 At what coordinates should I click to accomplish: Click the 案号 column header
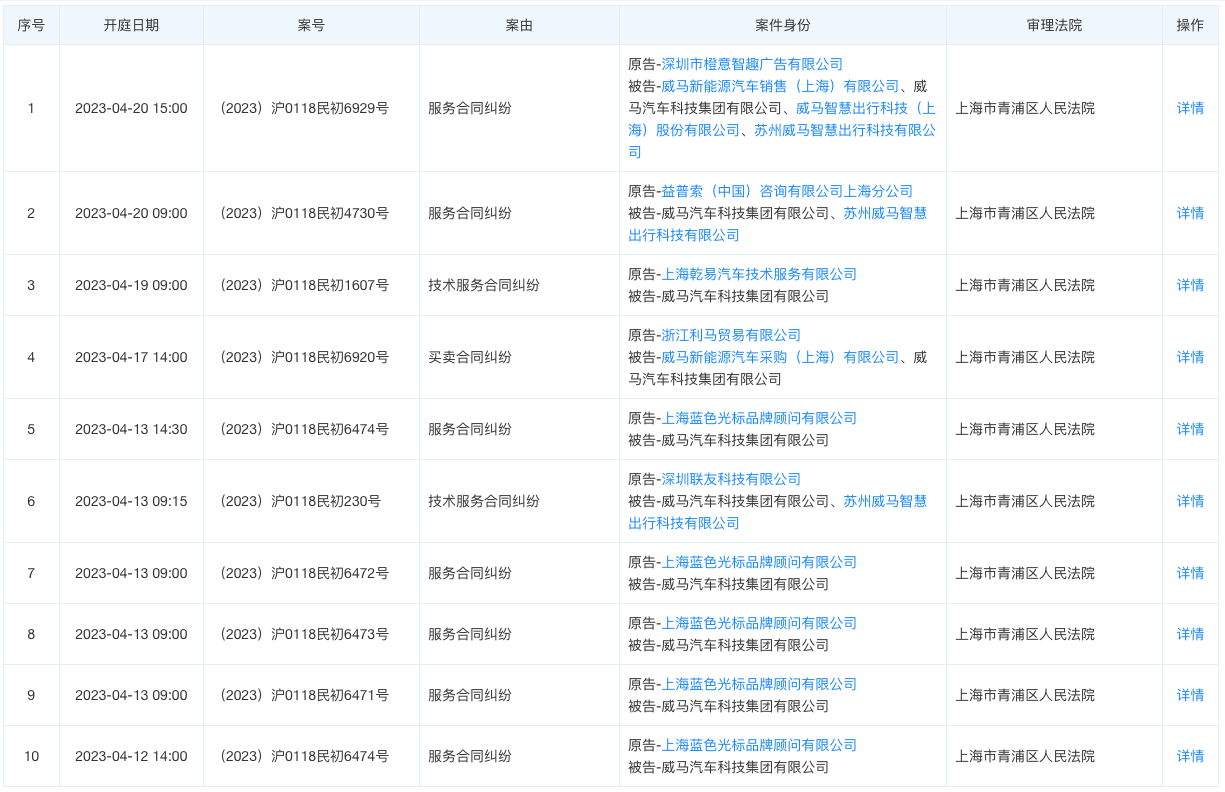coord(311,26)
